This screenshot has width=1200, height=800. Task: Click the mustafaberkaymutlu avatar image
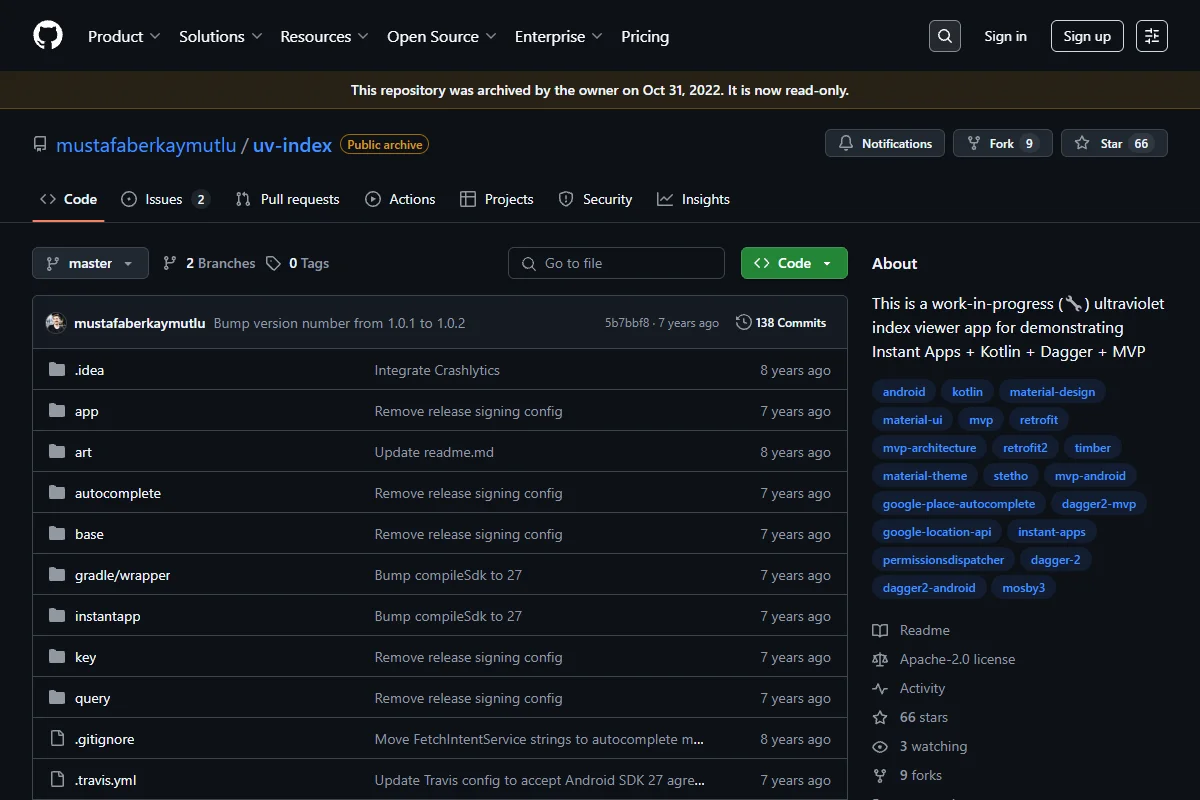coord(56,323)
